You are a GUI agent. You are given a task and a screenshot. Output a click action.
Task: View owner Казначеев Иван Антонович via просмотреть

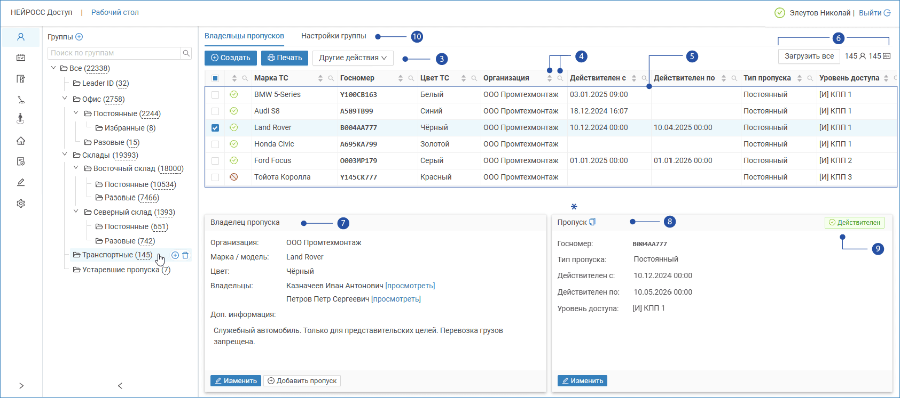pyautogui.click(x=410, y=285)
